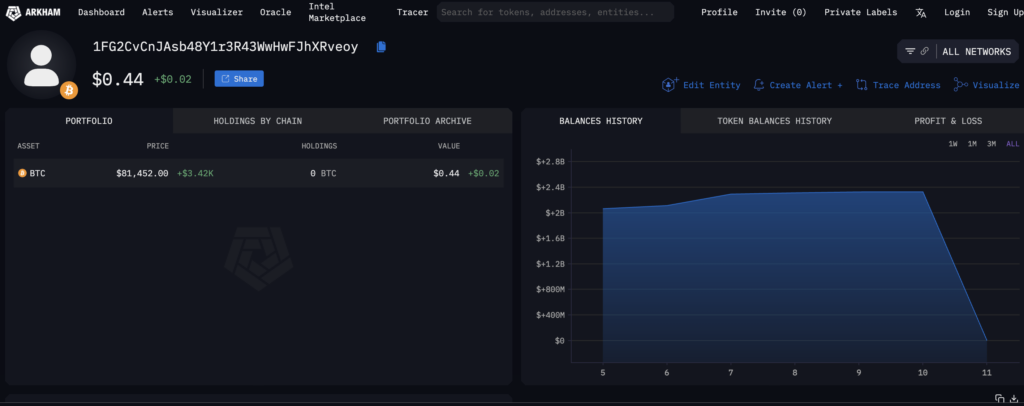Set chart range to 3M
The image size is (1024, 406).
click(991, 144)
